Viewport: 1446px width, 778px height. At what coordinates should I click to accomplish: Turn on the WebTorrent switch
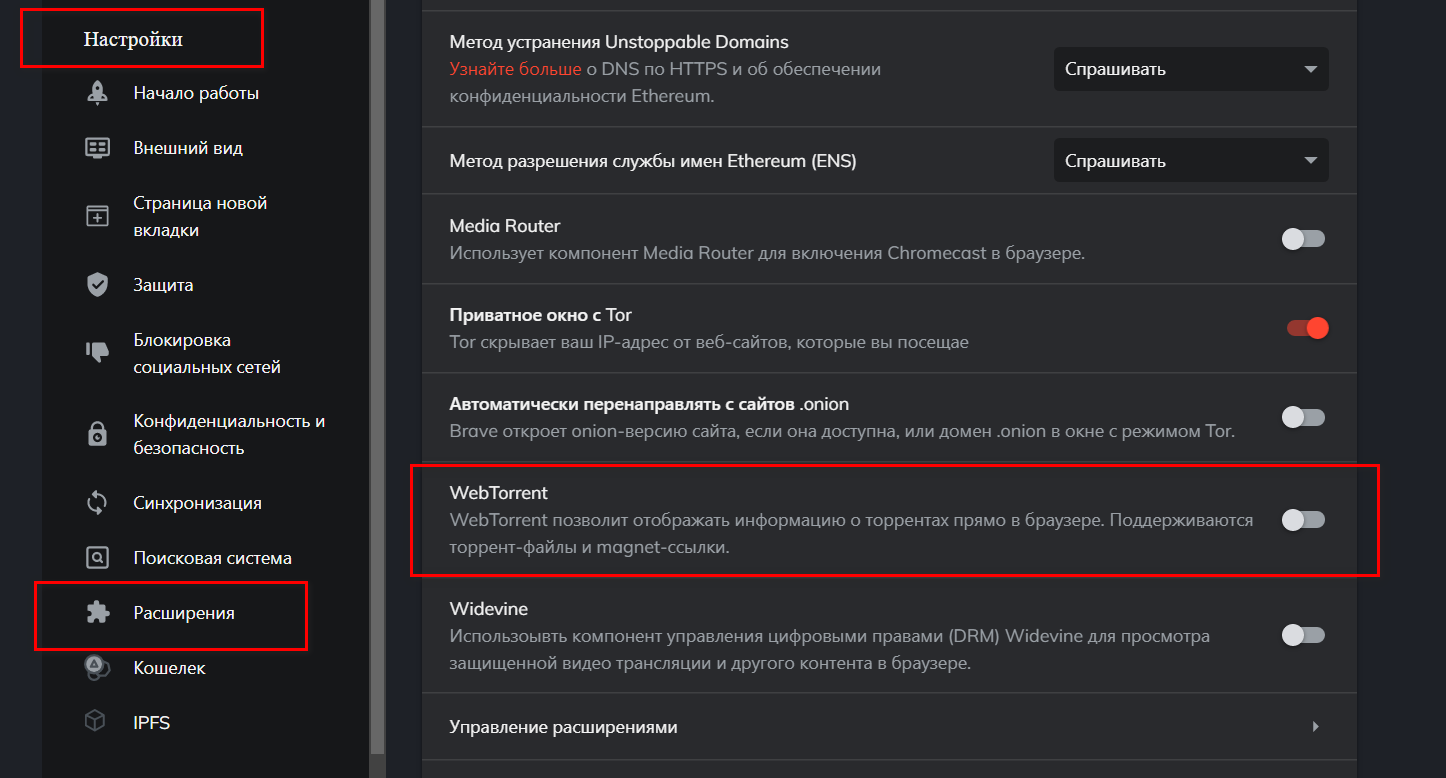(x=1303, y=520)
